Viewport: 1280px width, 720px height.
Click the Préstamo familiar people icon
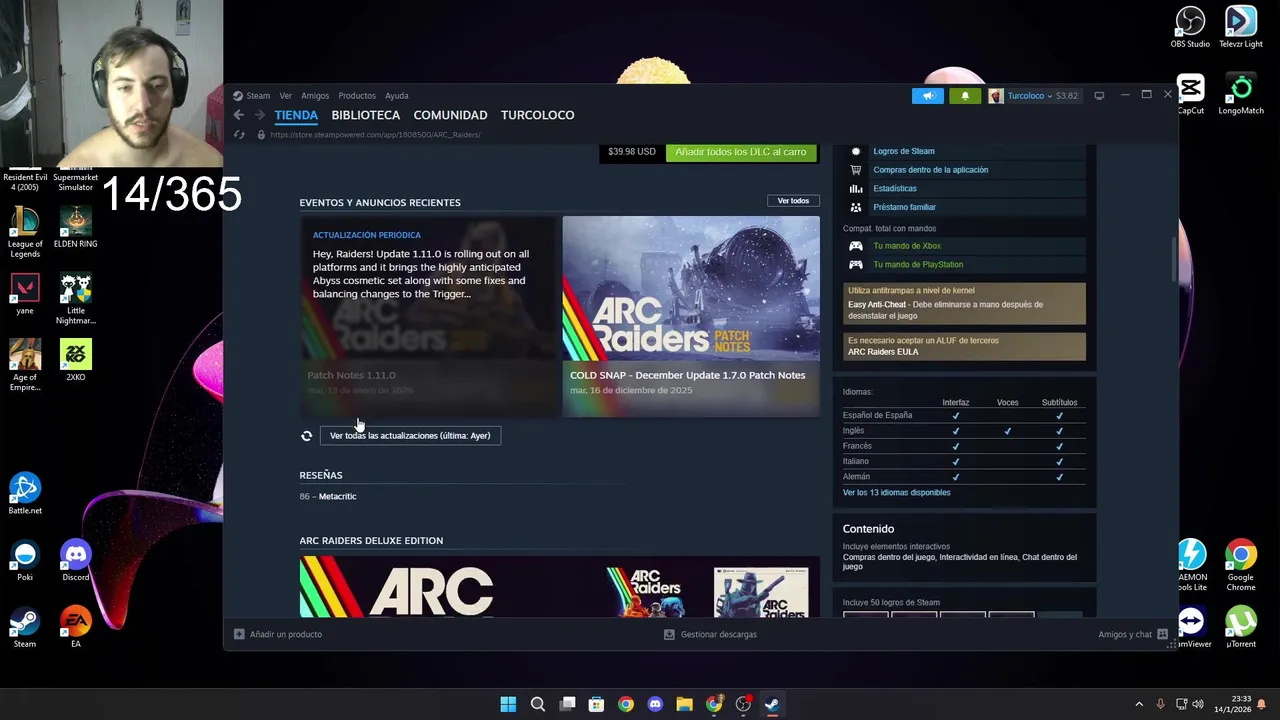856,207
